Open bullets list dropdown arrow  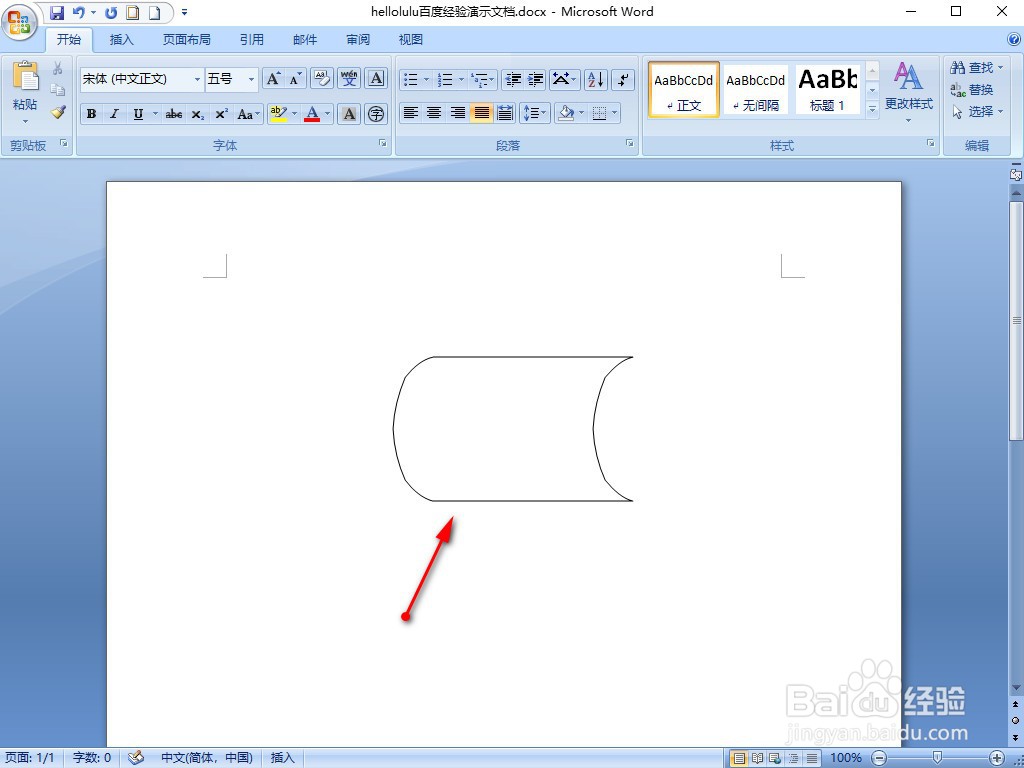pyautogui.click(x=426, y=79)
